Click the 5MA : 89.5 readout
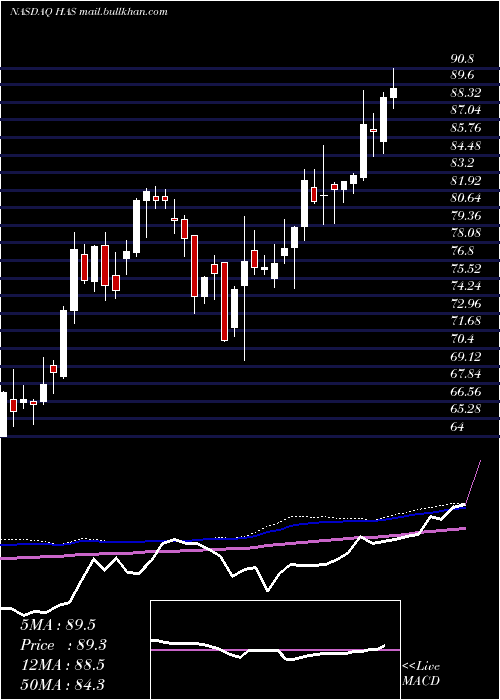This screenshot has height=700, width=500. [58, 625]
